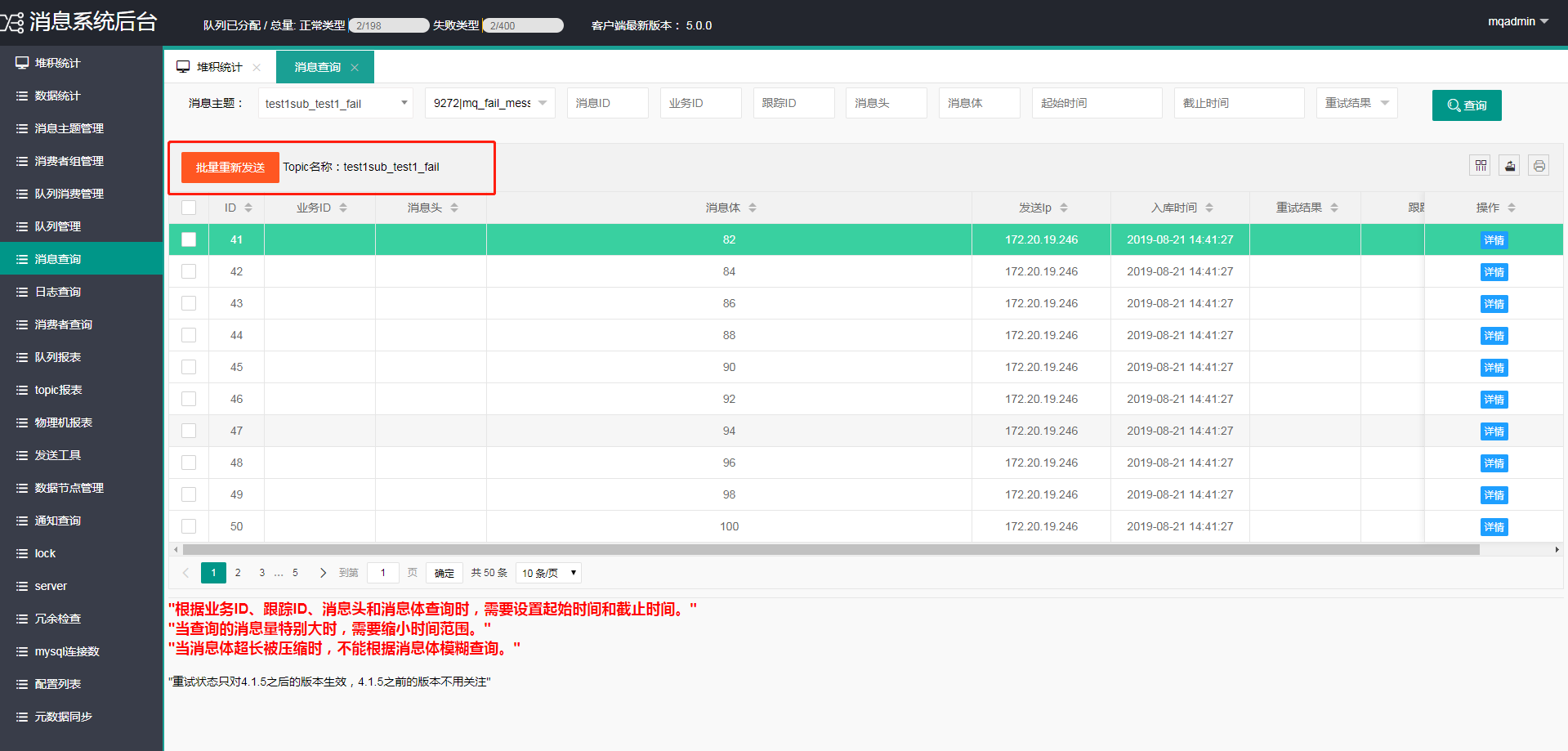Click 详情 for row ID 41

point(1494,240)
